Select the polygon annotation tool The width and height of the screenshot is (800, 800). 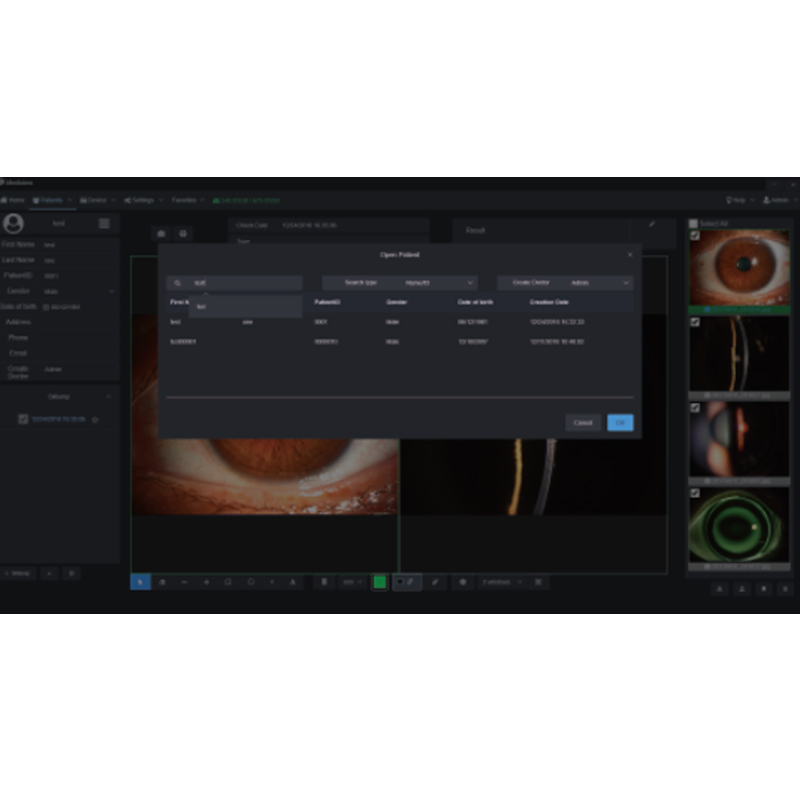click(250, 581)
